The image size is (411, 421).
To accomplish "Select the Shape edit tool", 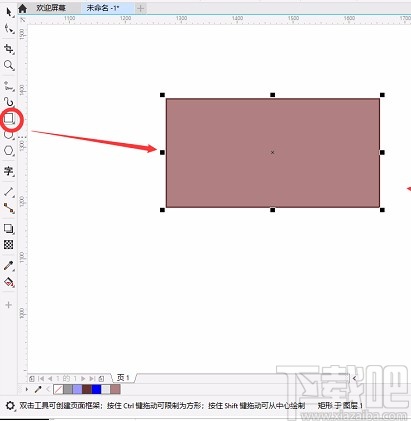I will [x=9, y=29].
